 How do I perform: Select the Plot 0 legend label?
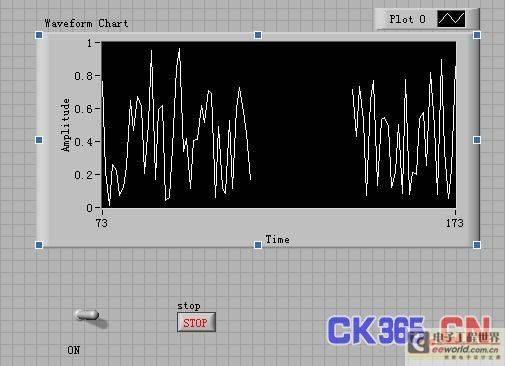[x=407, y=19]
